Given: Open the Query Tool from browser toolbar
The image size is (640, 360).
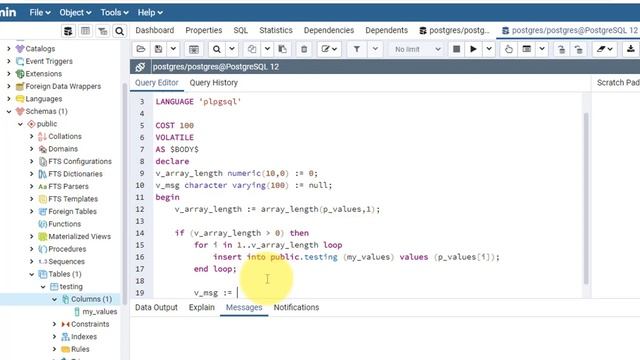Looking at the screenshot, I should 68,31.
